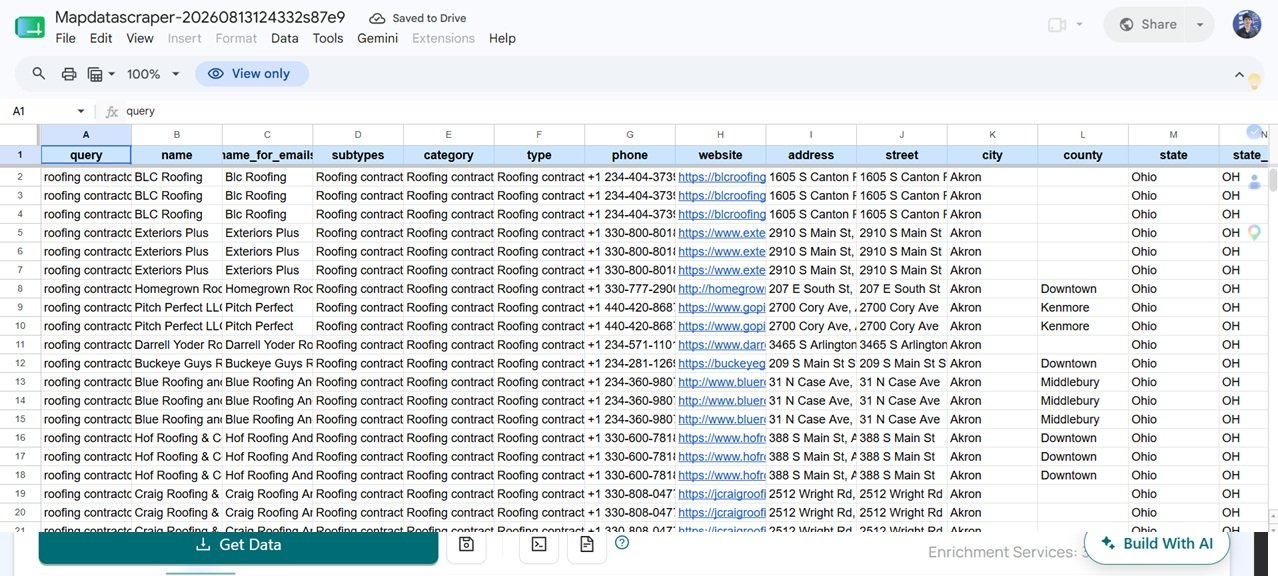The image size is (1278, 576).
Task: Click the vertical scrollbar thumb of the sheet
Action: (1272, 178)
